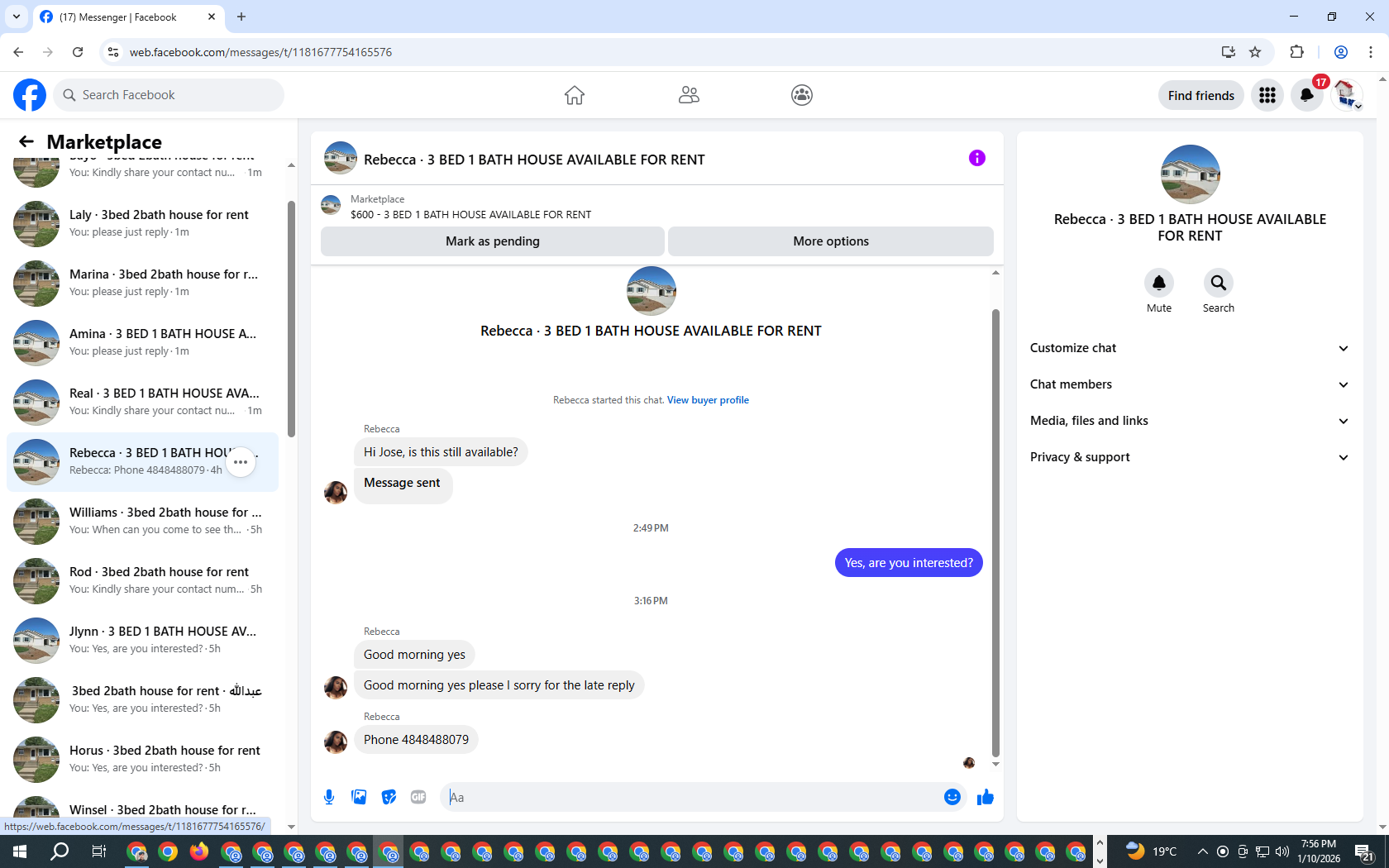Click the Search magnifier in chat details

[x=1219, y=283]
